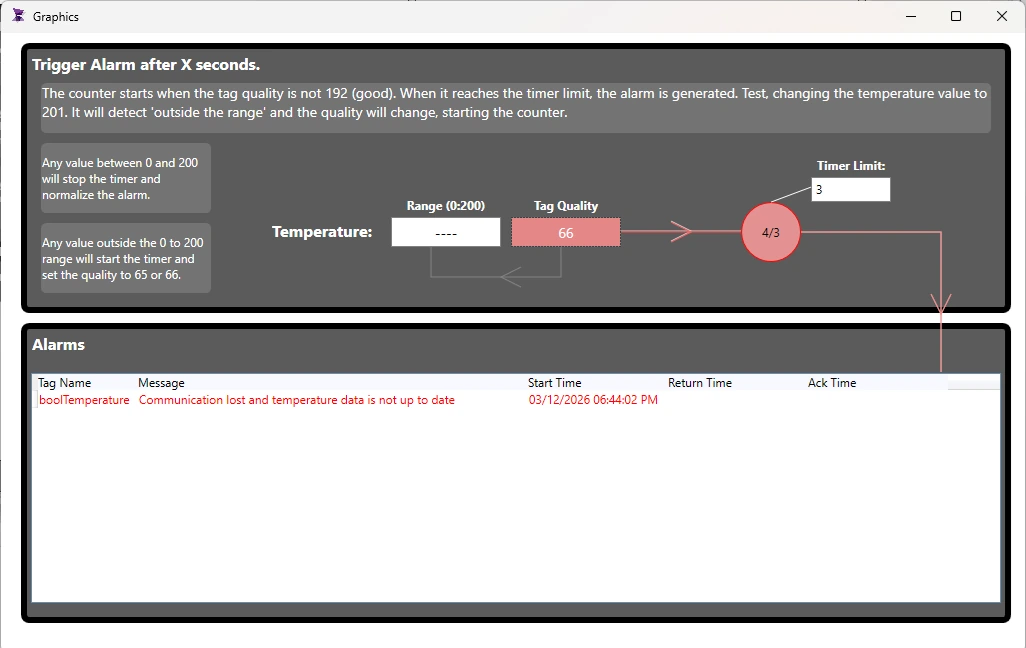The image size is (1026, 648).
Task: Click the alarm start time 06:44:02 PM
Action: (593, 400)
